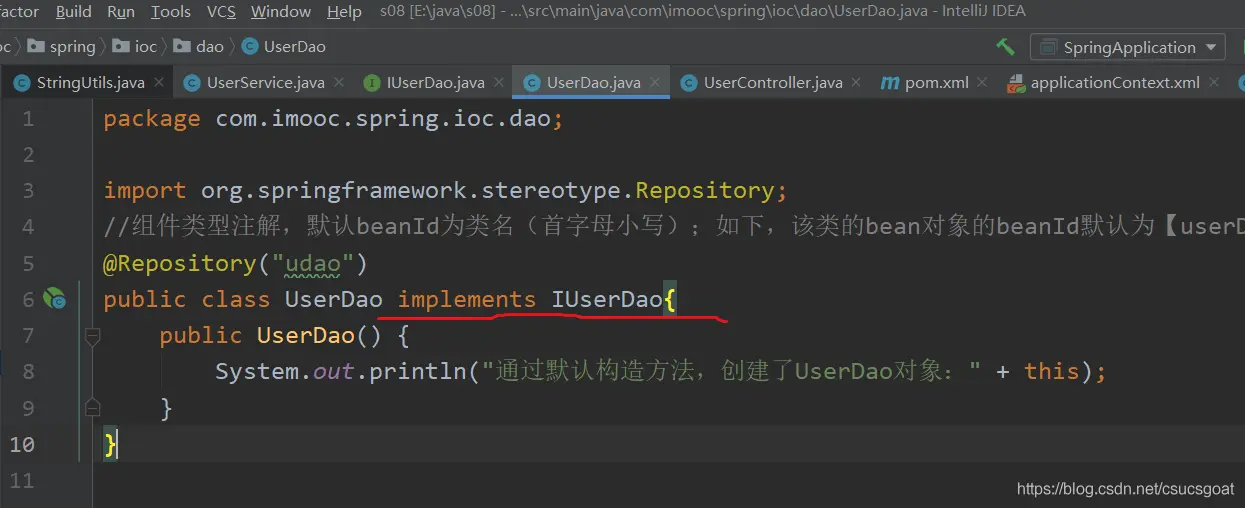Image resolution: width=1245 pixels, height=508 pixels.
Task: Switch to the IUserDao.java tab
Action: click(435, 83)
